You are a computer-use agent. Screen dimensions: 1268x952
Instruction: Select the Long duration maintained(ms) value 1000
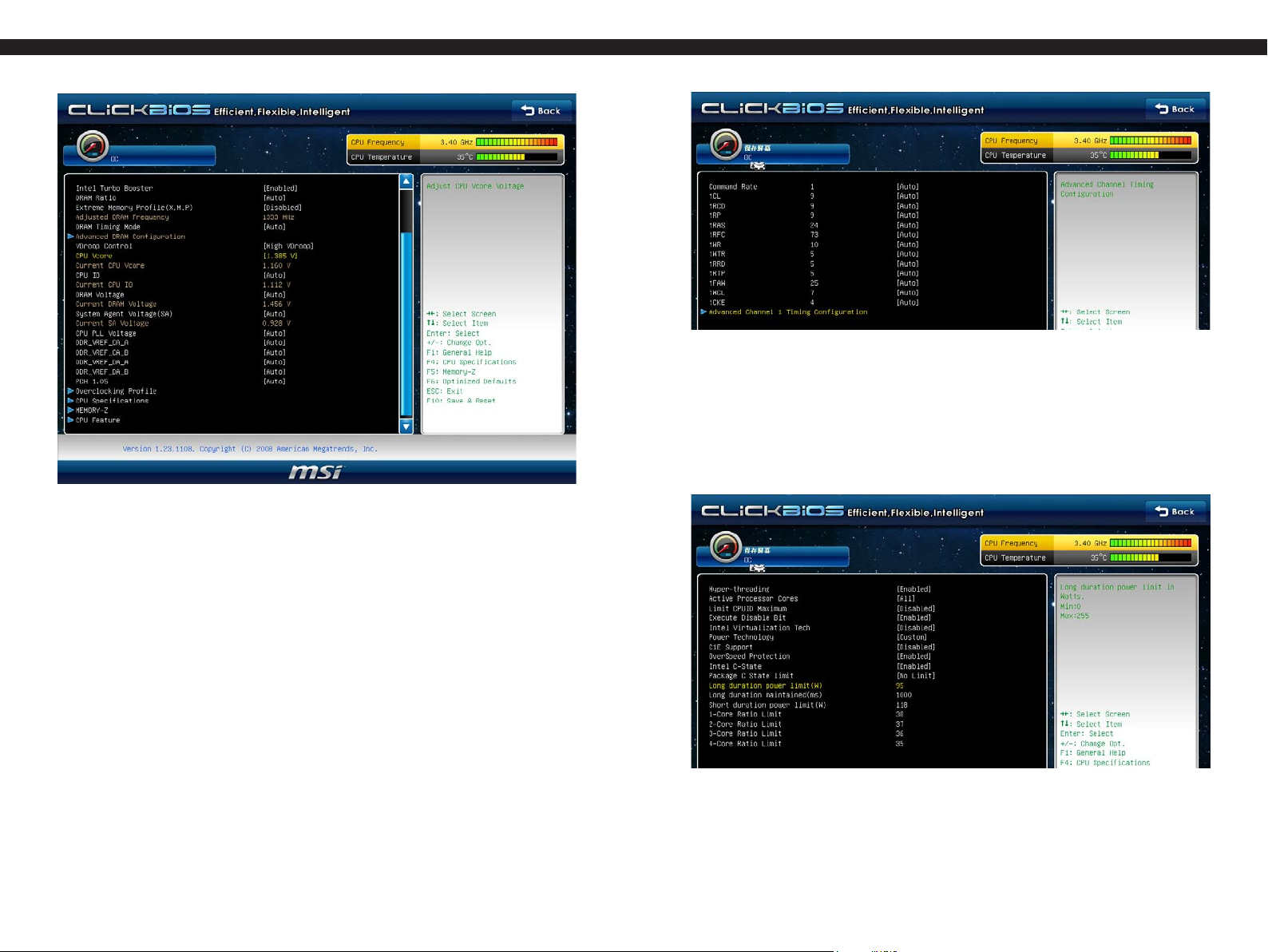[904, 696]
